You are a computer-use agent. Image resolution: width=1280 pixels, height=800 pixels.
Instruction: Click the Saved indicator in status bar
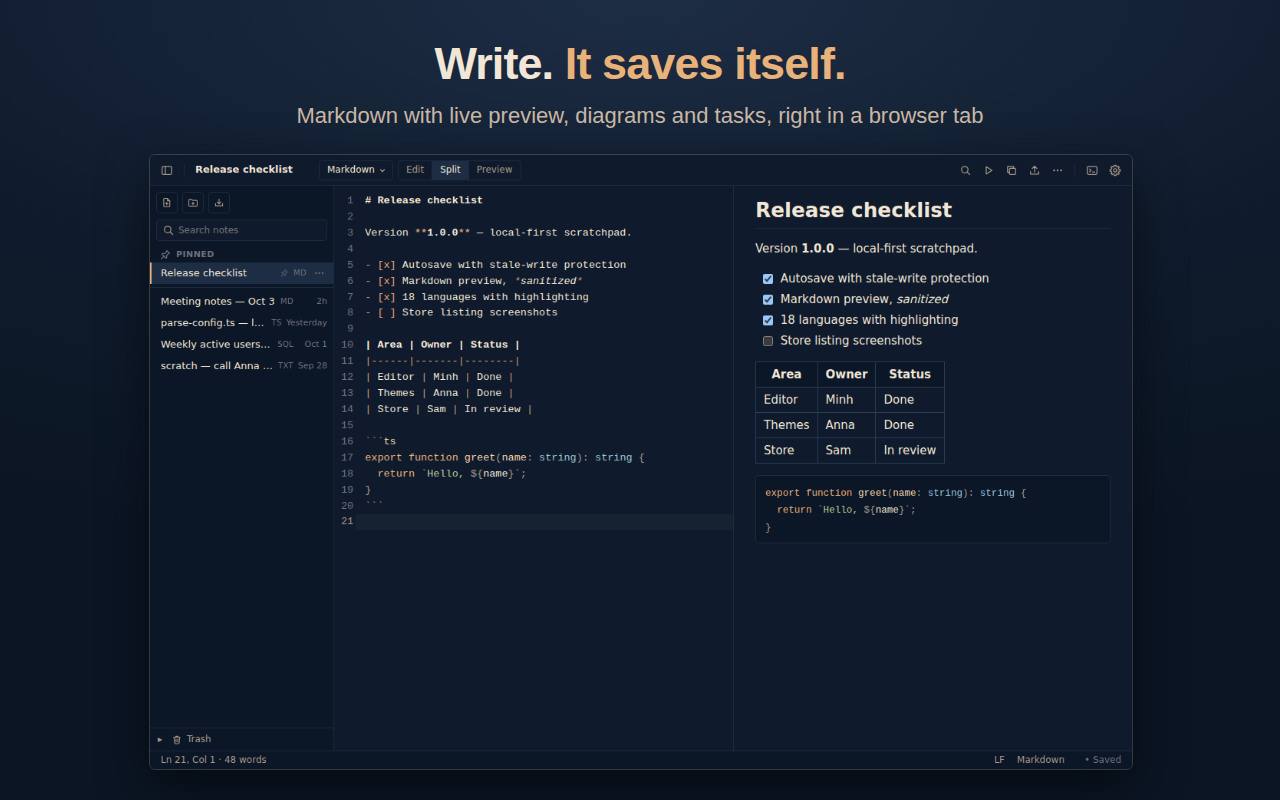click(x=1103, y=760)
